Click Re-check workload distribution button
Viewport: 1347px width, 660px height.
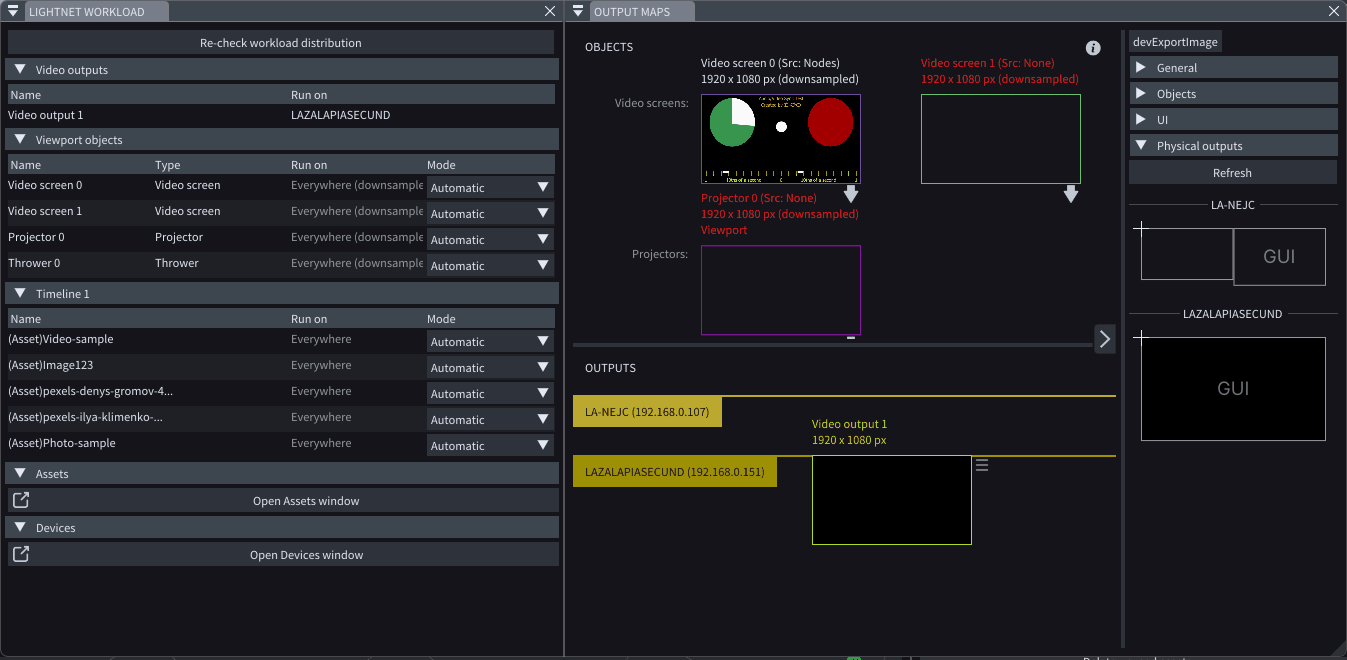pyautogui.click(x=281, y=43)
